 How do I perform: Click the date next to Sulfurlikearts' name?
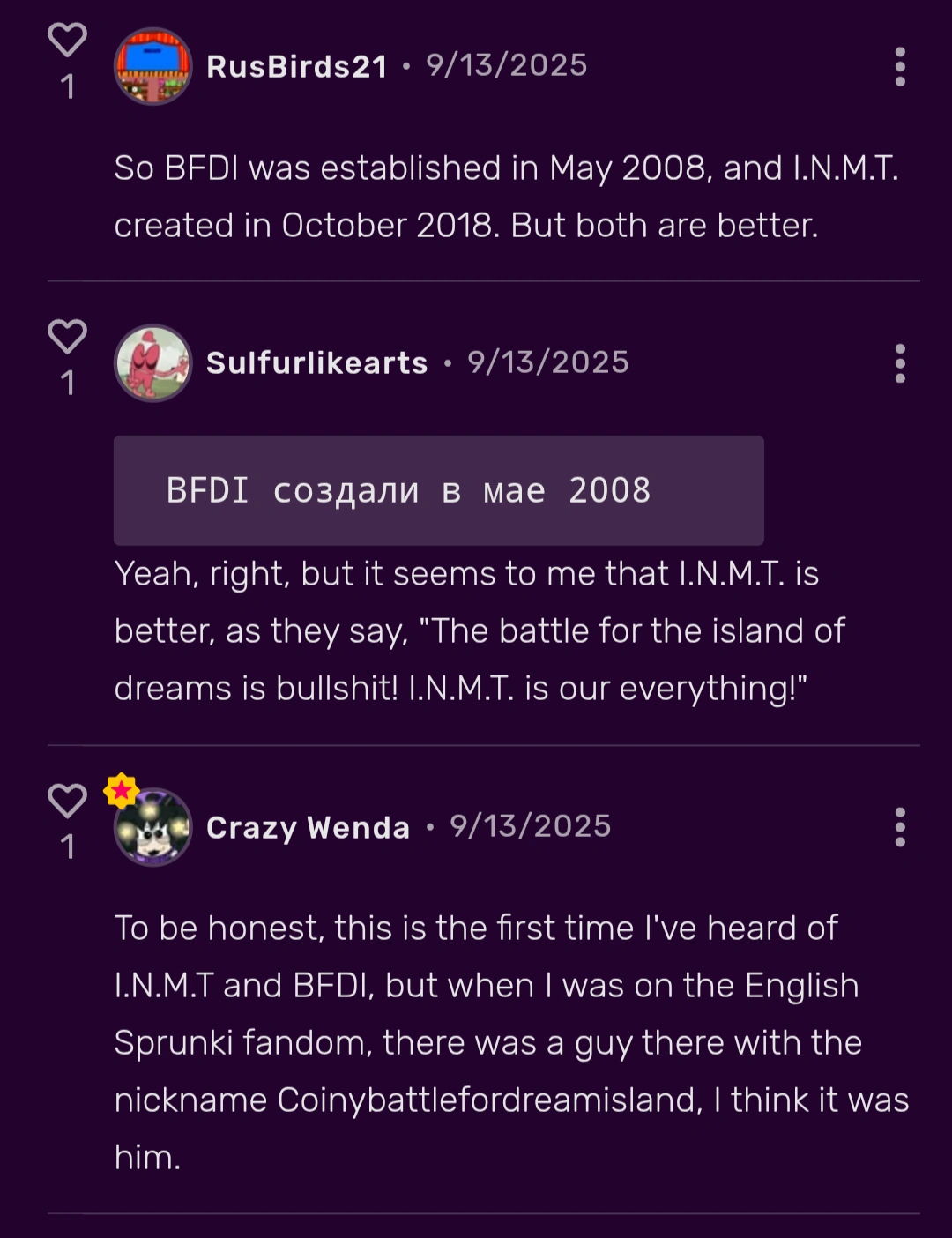[x=547, y=362]
